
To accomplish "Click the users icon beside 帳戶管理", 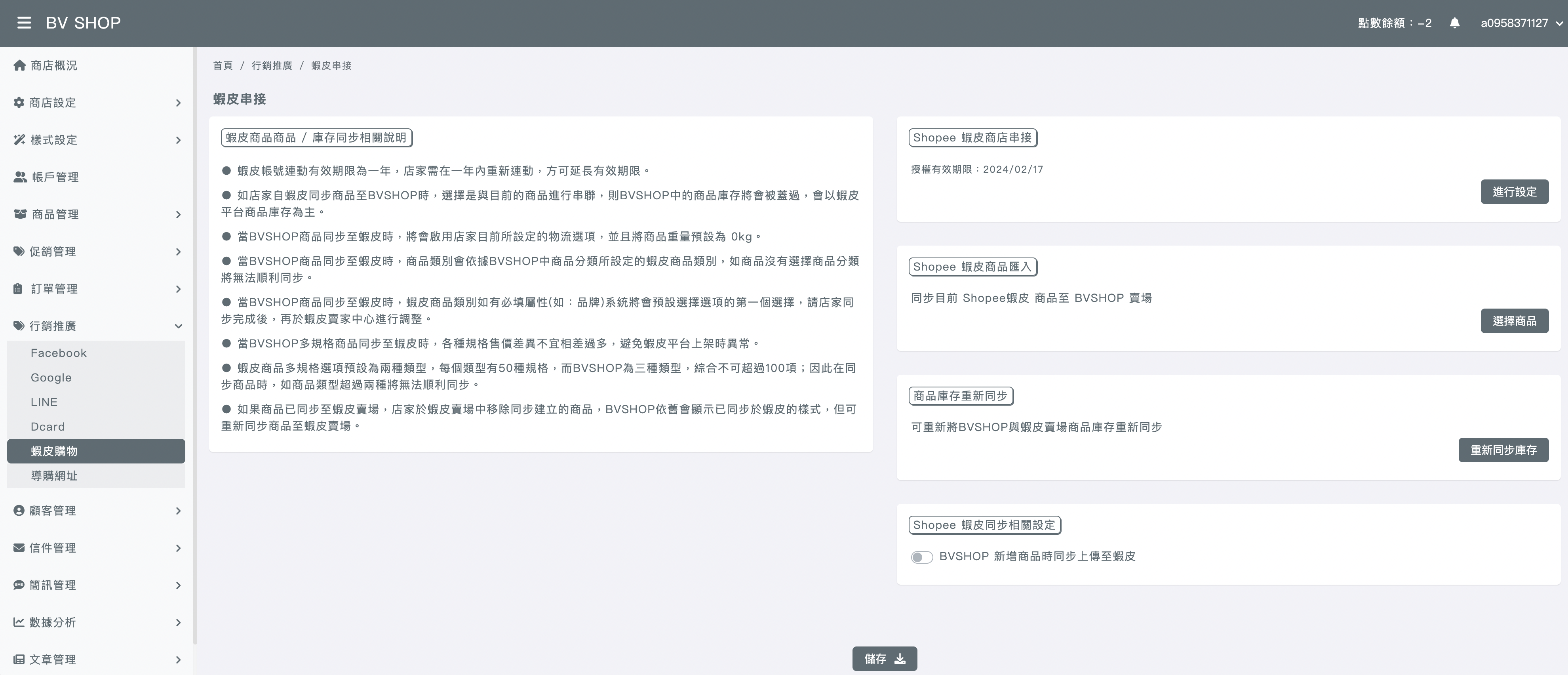I will click(20, 177).
